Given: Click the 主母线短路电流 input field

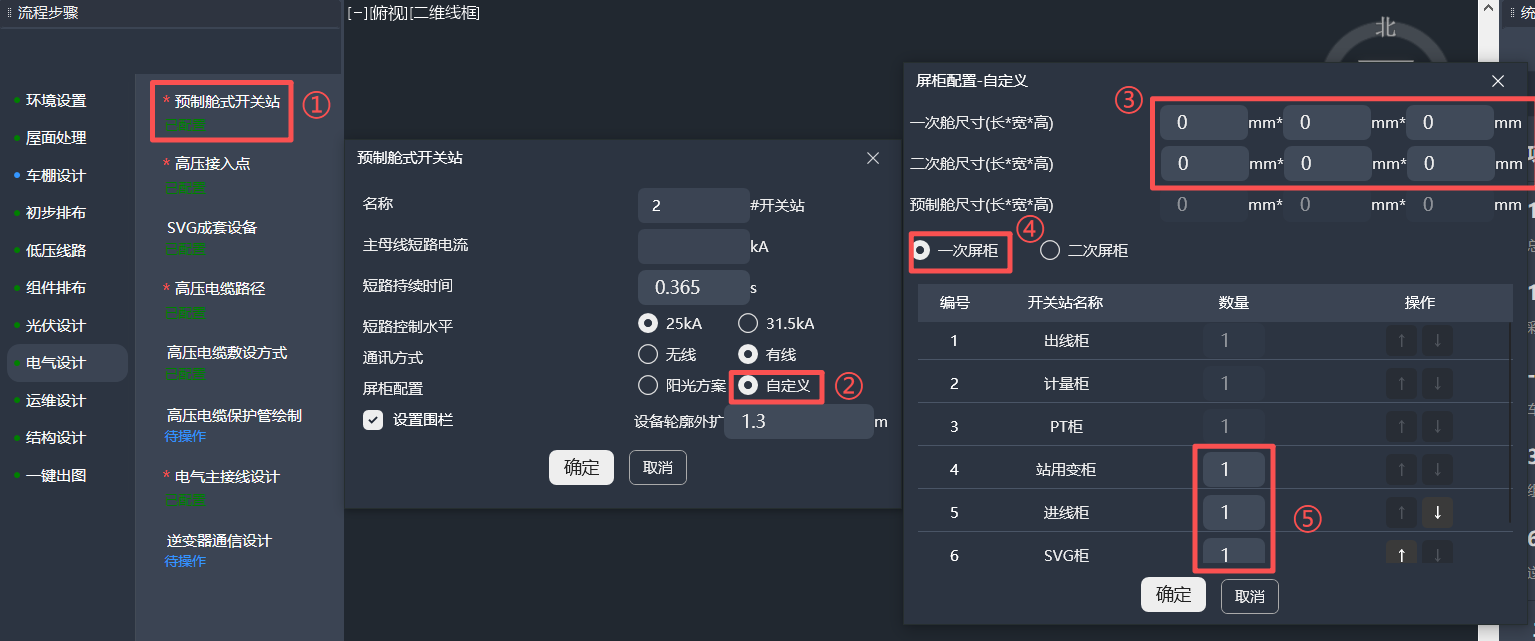Looking at the screenshot, I should (693, 245).
